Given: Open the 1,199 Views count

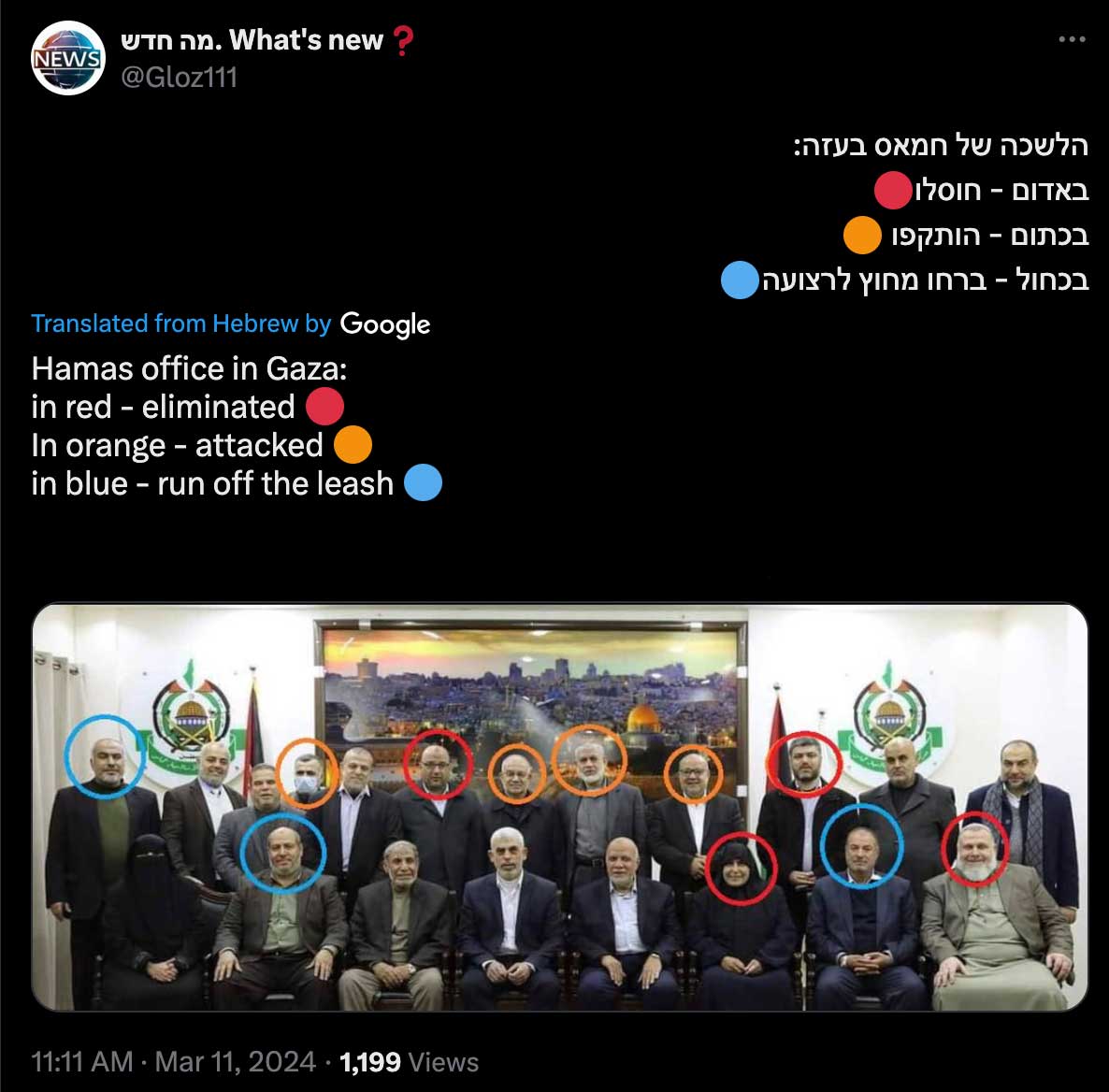Looking at the screenshot, I should pos(409,1061).
